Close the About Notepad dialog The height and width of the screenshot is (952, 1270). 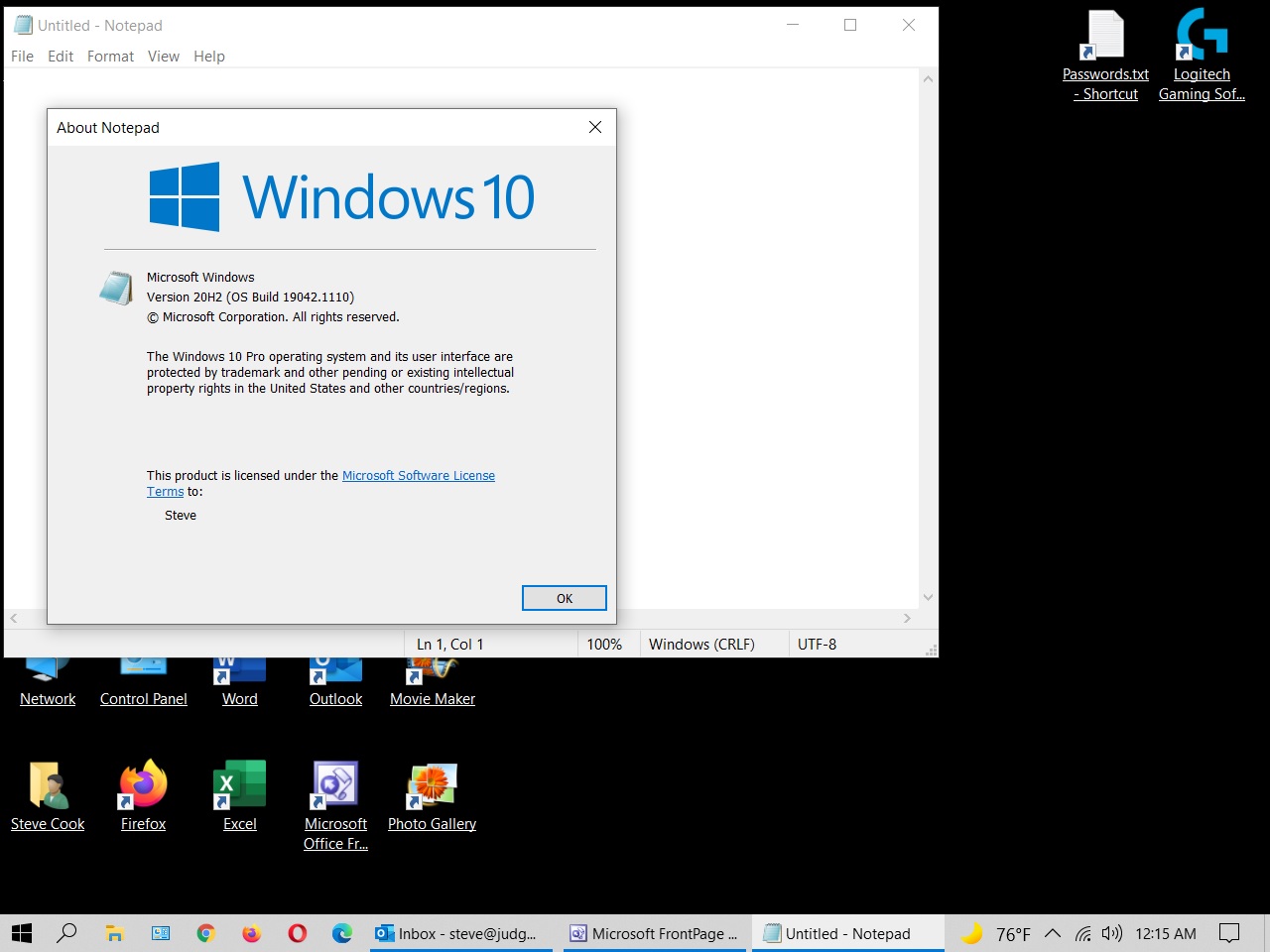coord(595,127)
